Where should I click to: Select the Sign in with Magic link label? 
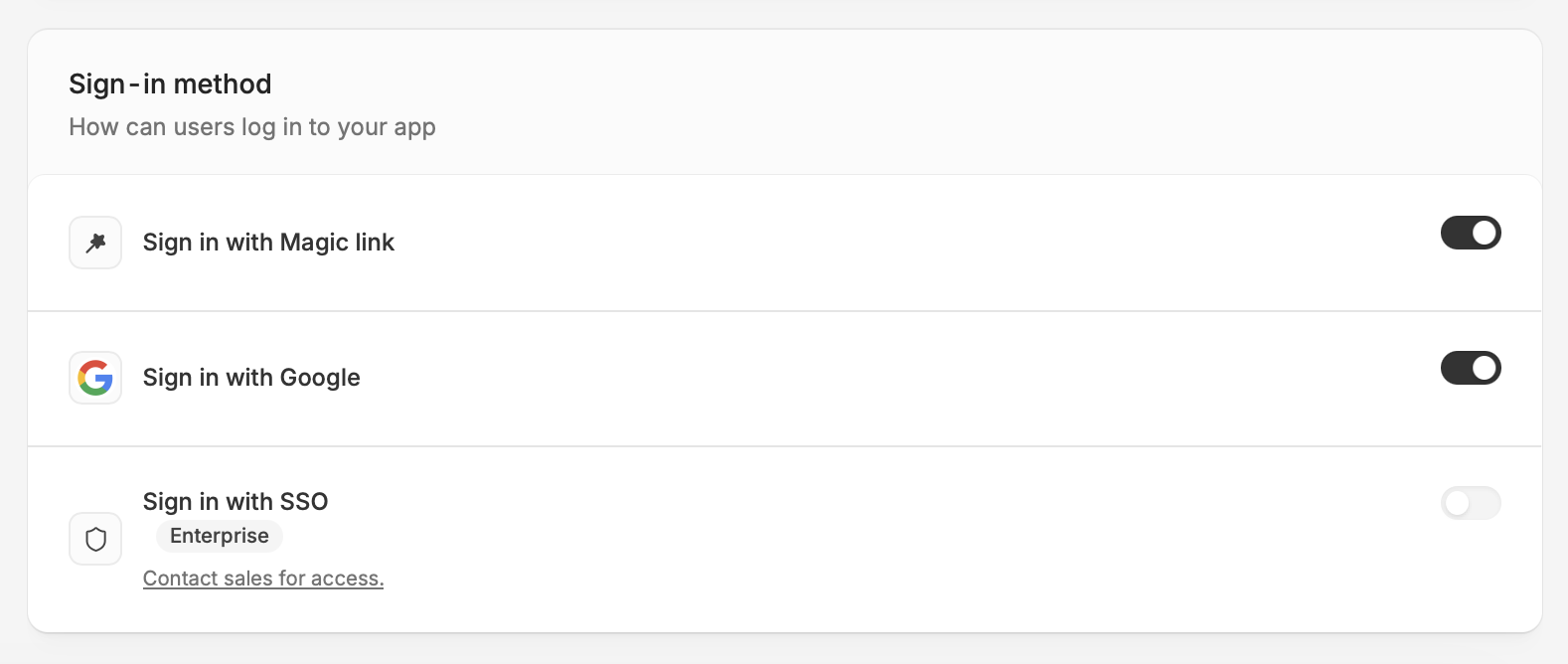pyautogui.click(x=268, y=242)
